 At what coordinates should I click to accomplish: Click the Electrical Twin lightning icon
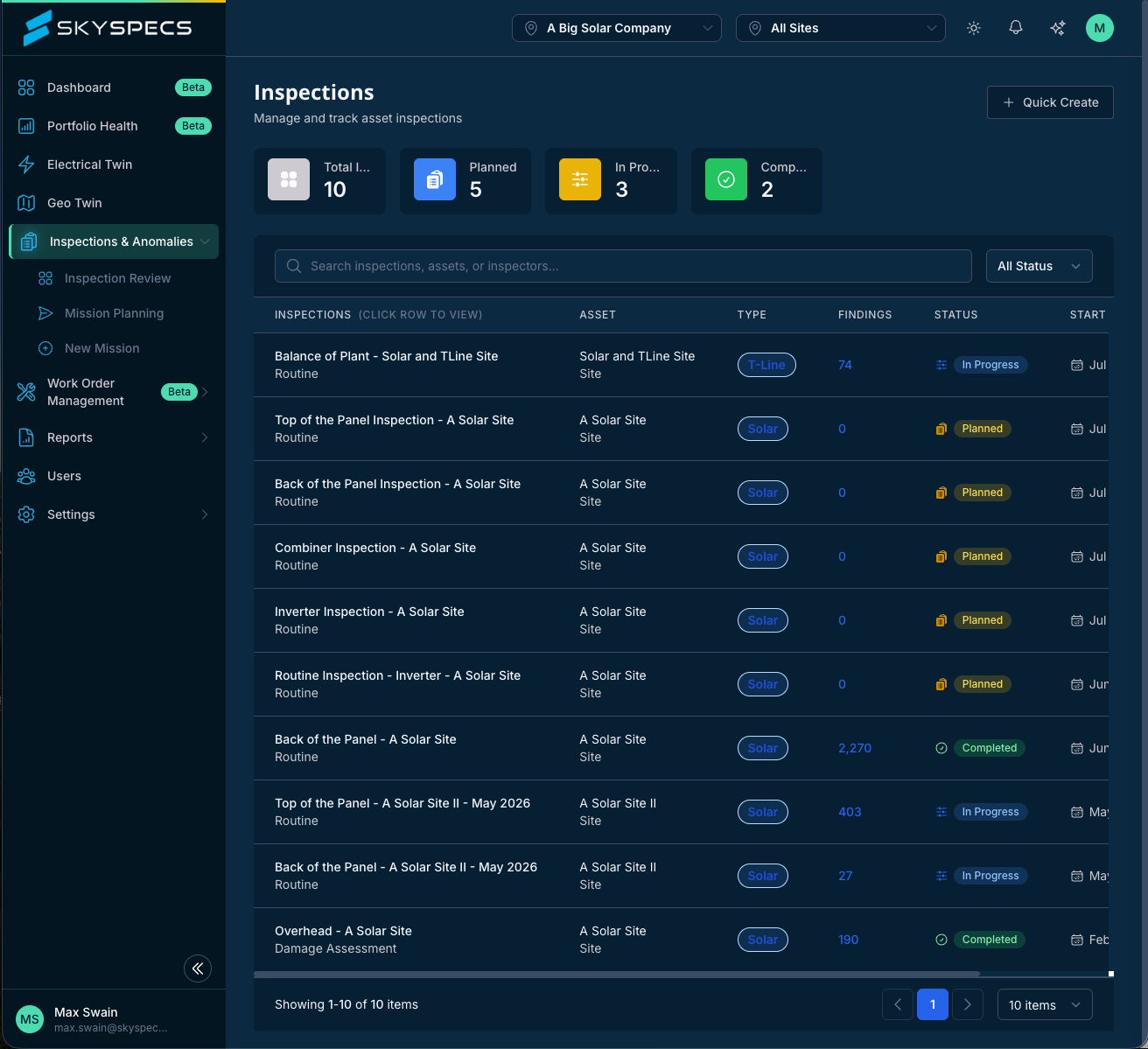(26, 164)
